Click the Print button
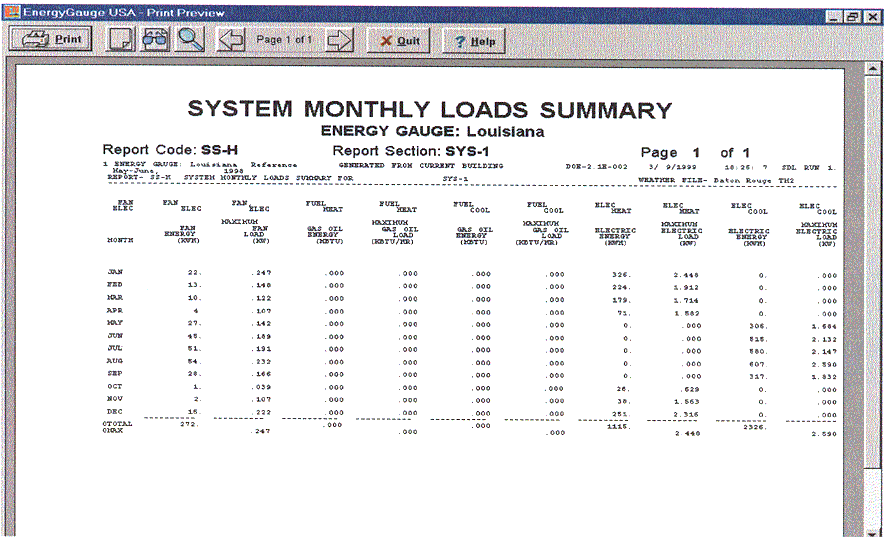The image size is (887, 537). pos(50,39)
